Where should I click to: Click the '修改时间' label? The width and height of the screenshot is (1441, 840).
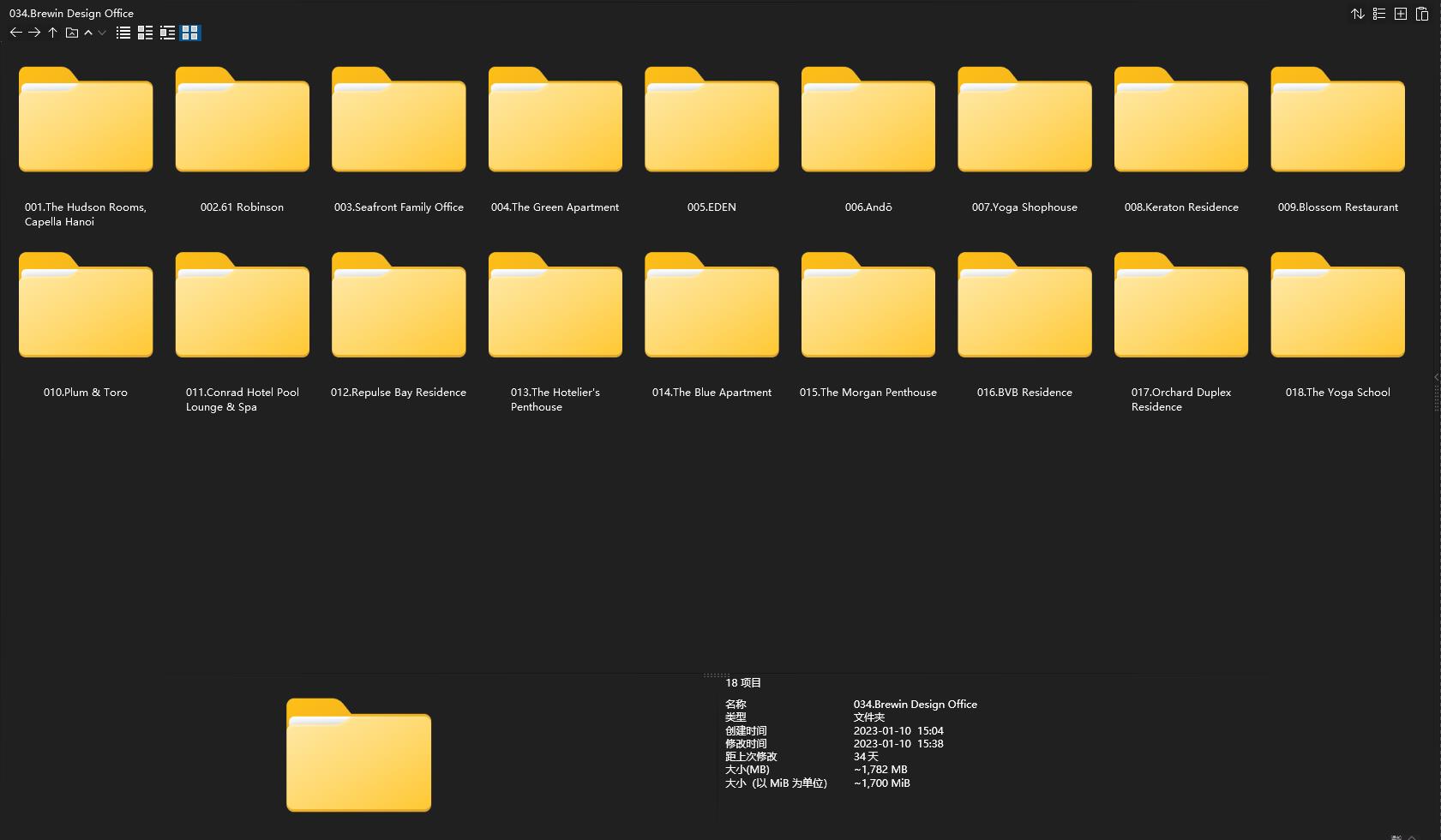(x=746, y=743)
